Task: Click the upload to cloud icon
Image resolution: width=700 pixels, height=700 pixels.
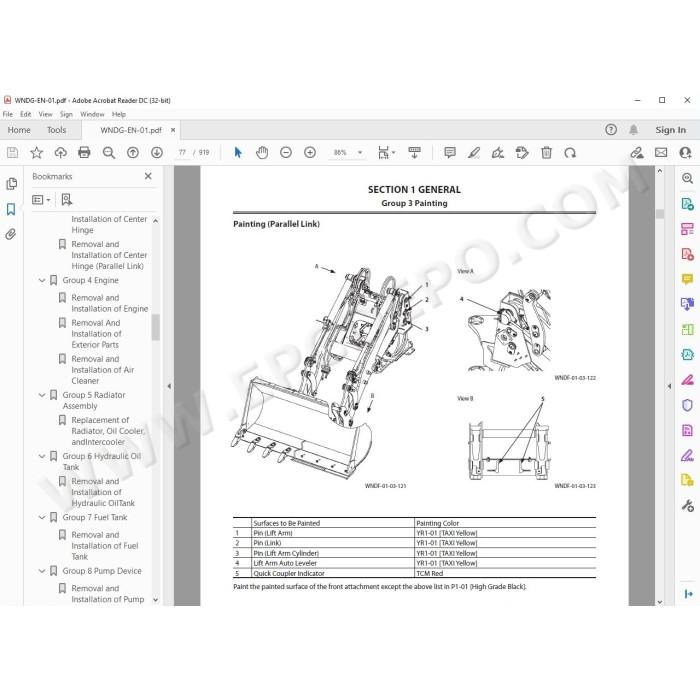Action: (60, 153)
